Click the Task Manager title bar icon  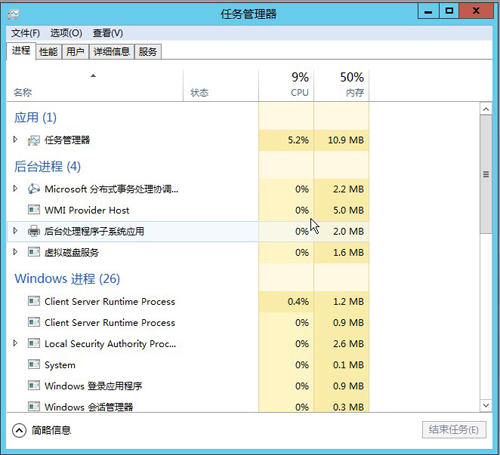coord(14,14)
